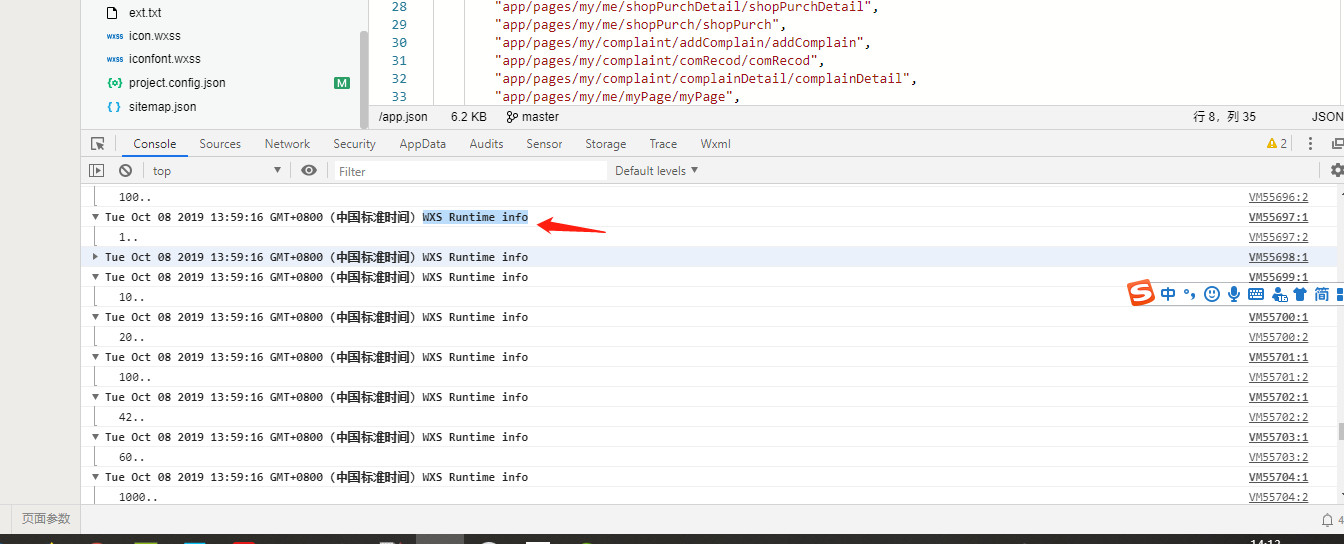This screenshot has height=544, width=1344.
Task: Focus the console Filter input field
Action: coord(470,171)
